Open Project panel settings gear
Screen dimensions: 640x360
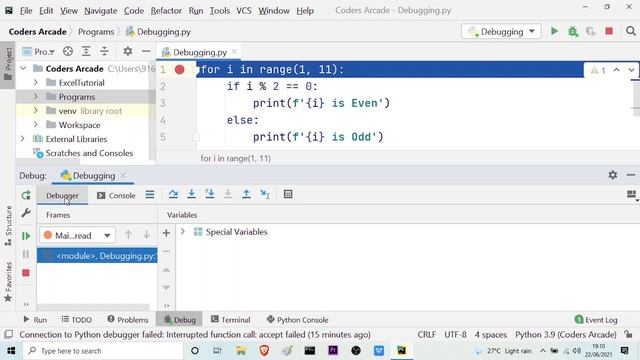(128, 51)
